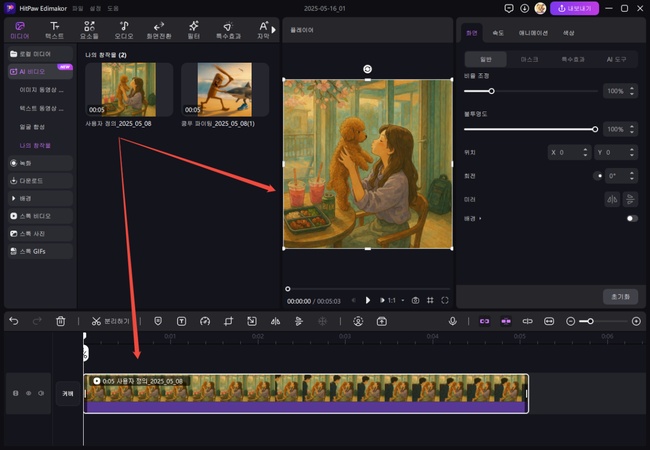The width and height of the screenshot is (650, 450).
Task: Click the scale 100% stepper arrows
Action: click(631, 91)
